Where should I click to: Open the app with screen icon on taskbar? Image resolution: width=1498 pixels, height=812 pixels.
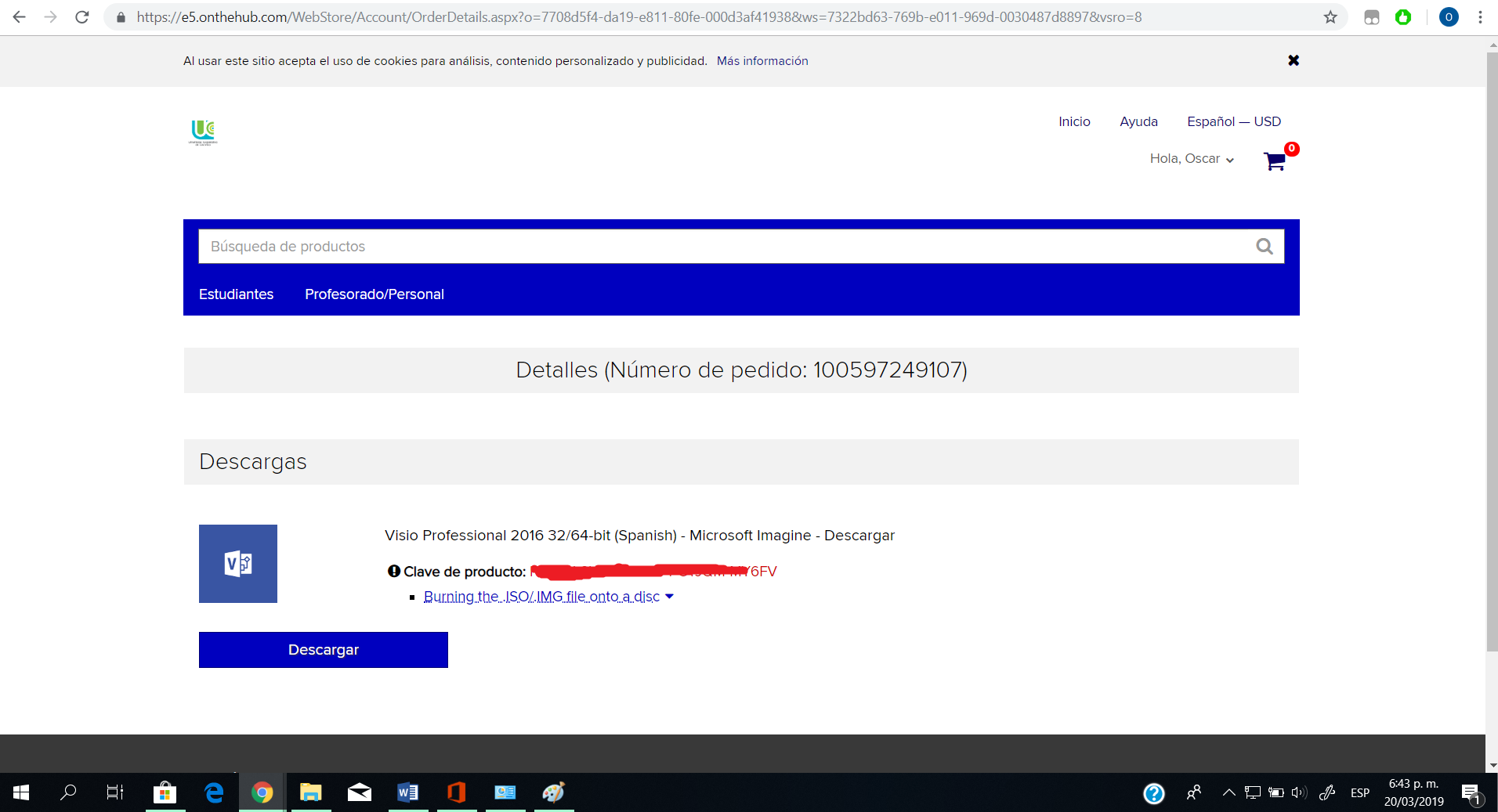tap(505, 792)
